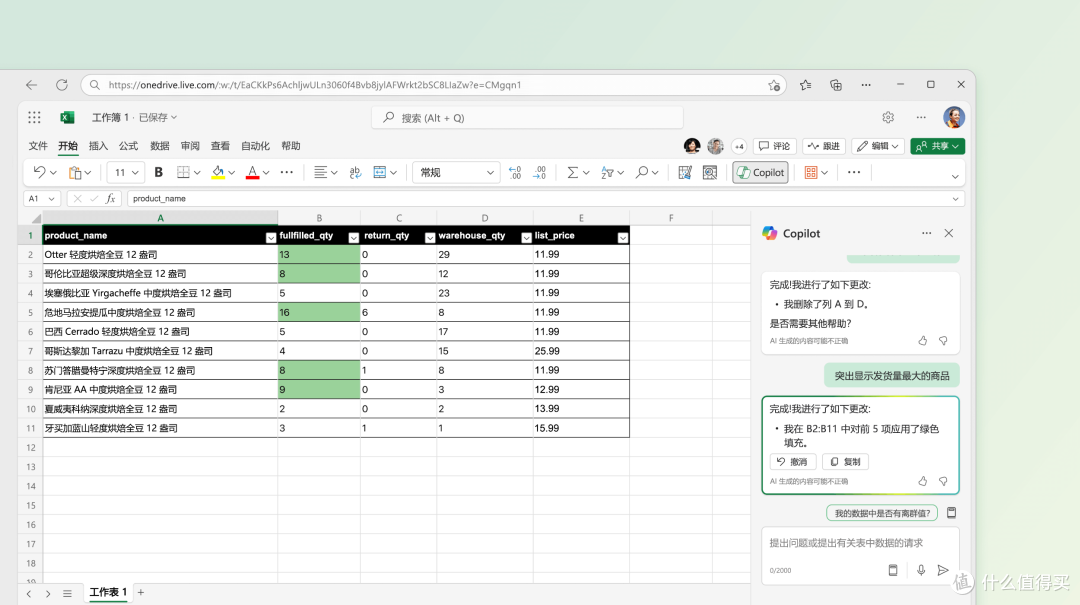1080x605 pixels.
Task: Expand the formula bar chevron
Action: pos(955,199)
